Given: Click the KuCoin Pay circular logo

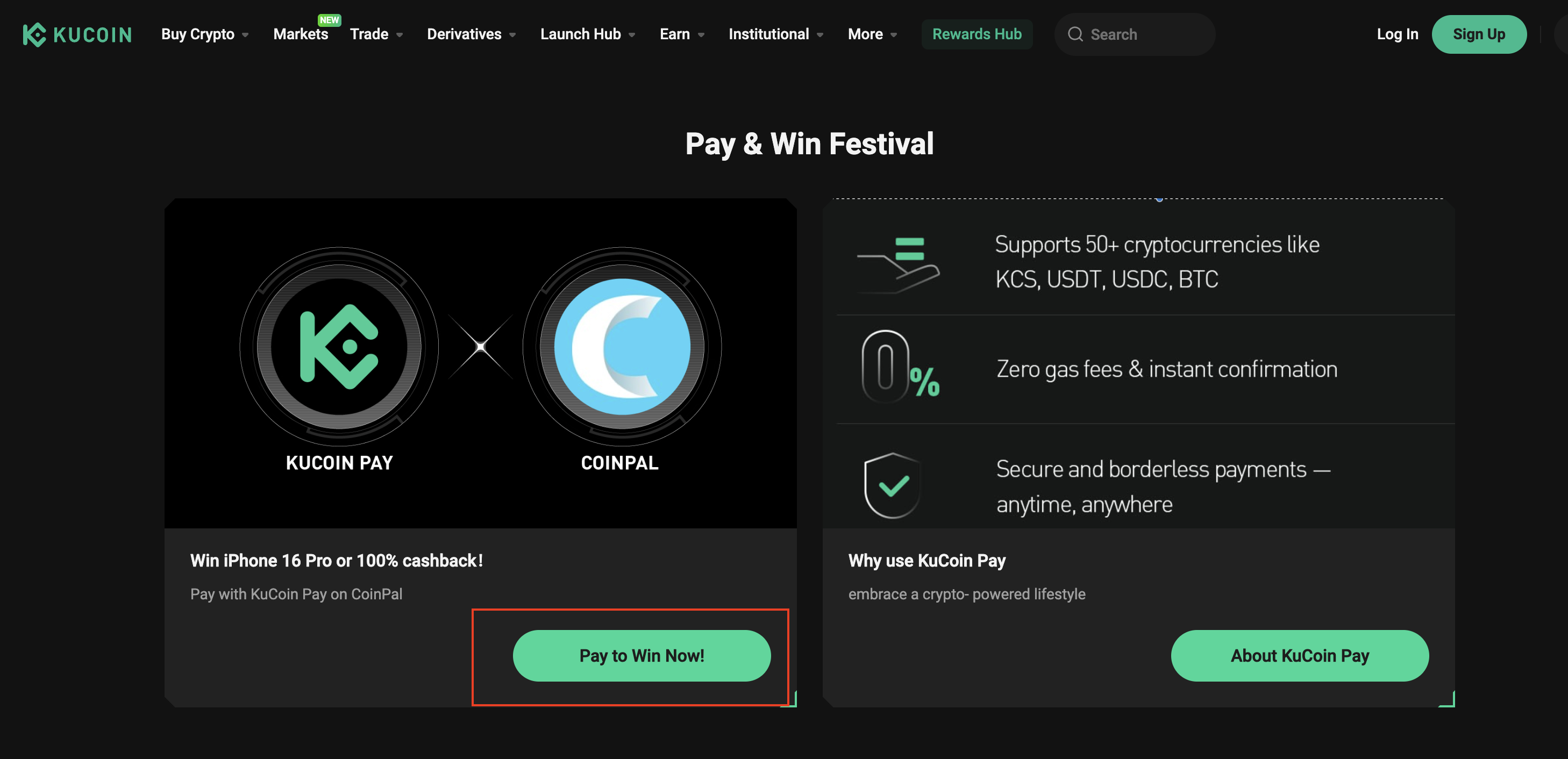Looking at the screenshot, I should (339, 346).
